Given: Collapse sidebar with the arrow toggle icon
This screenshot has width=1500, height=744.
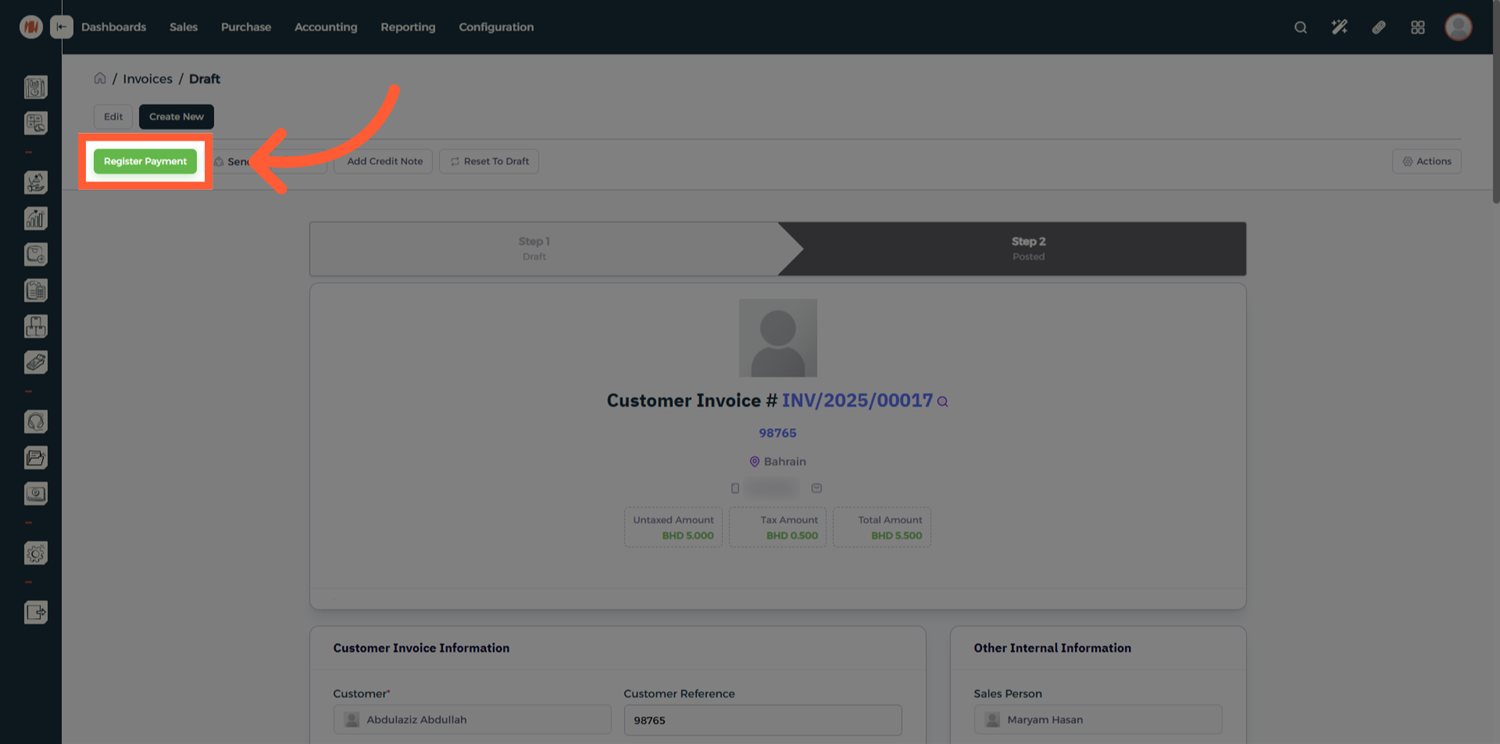Looking at the screenshot, I should coord(62,27).
